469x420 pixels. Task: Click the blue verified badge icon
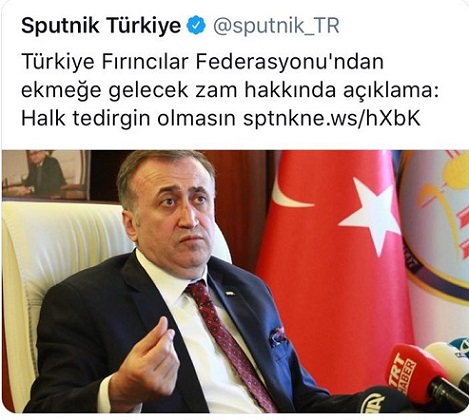(x=196, y=26)
